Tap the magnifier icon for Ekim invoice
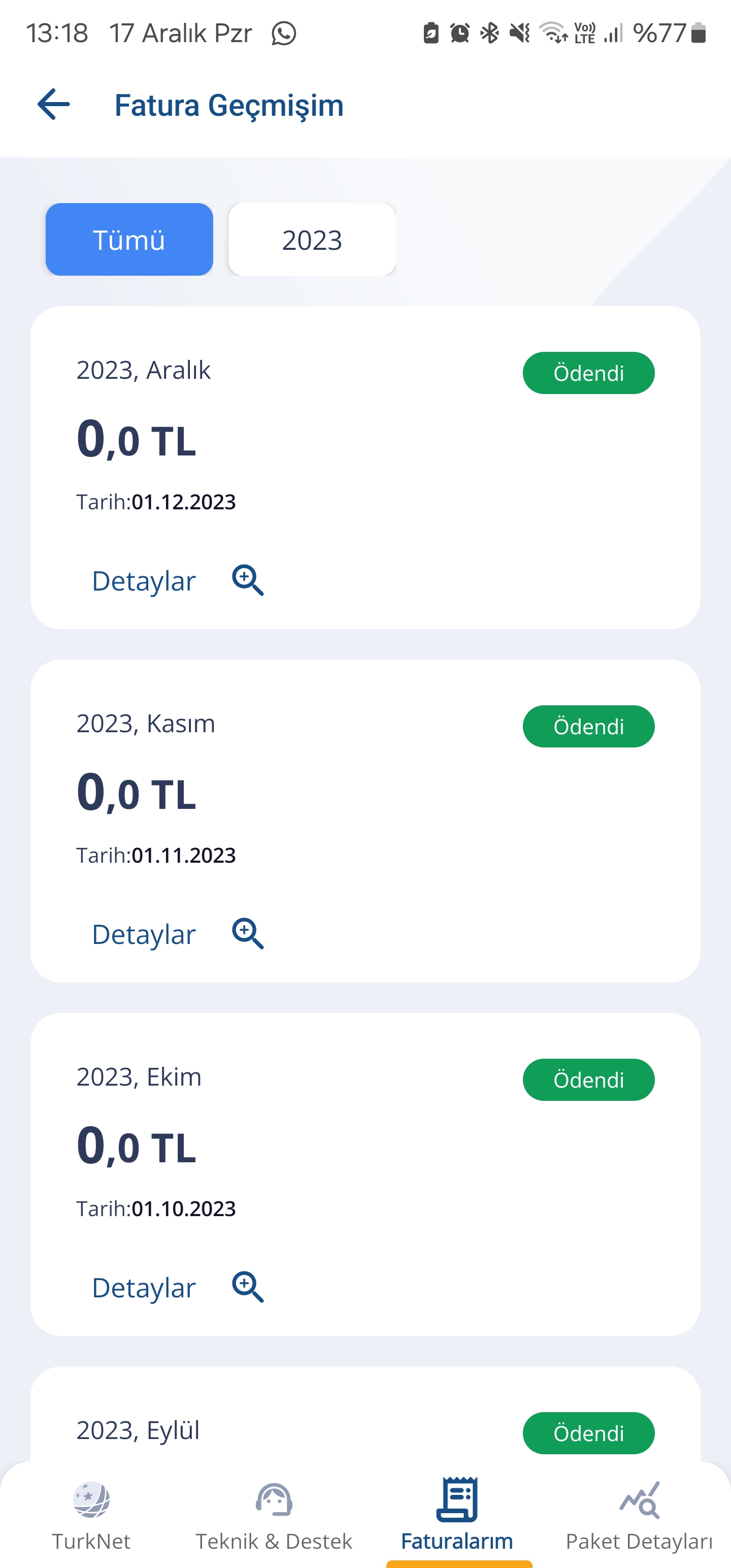 tap(248, 1287)
